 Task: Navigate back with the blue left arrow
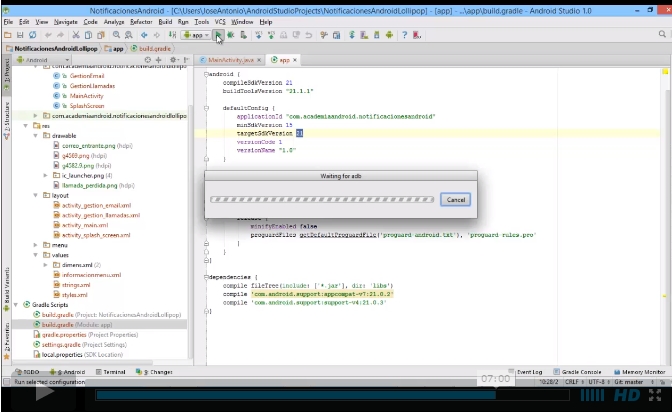point(144,35)
